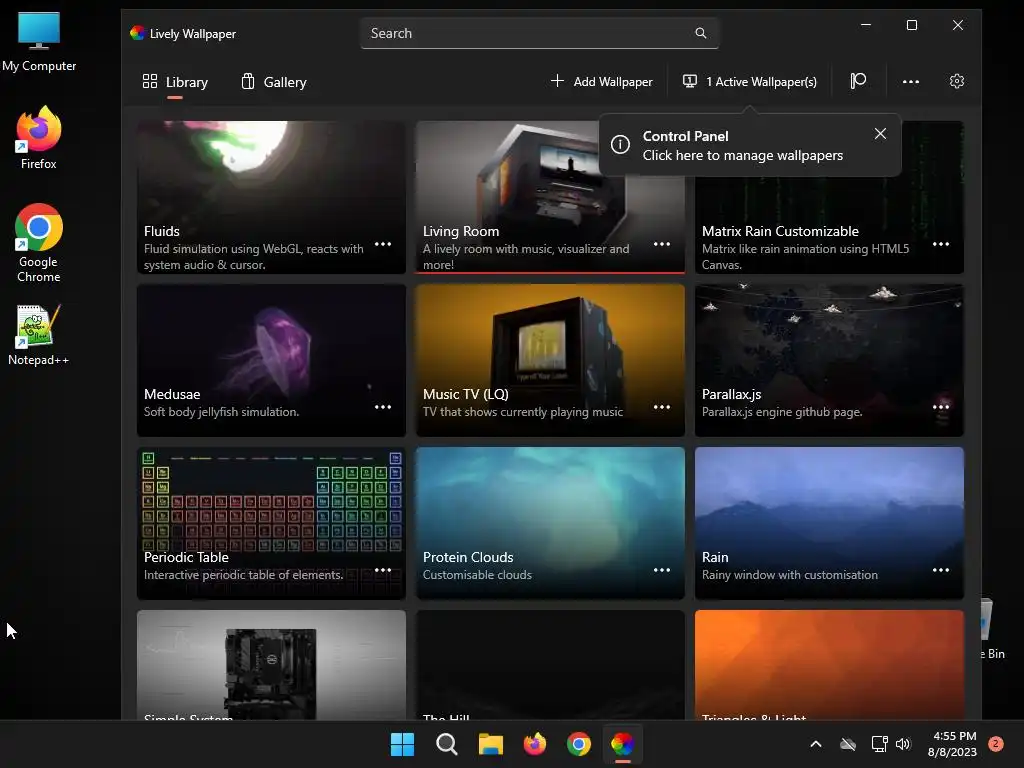The image size is (1024, 768).
Task: Open more options for Medusae
Action: (x=383, y=408)
